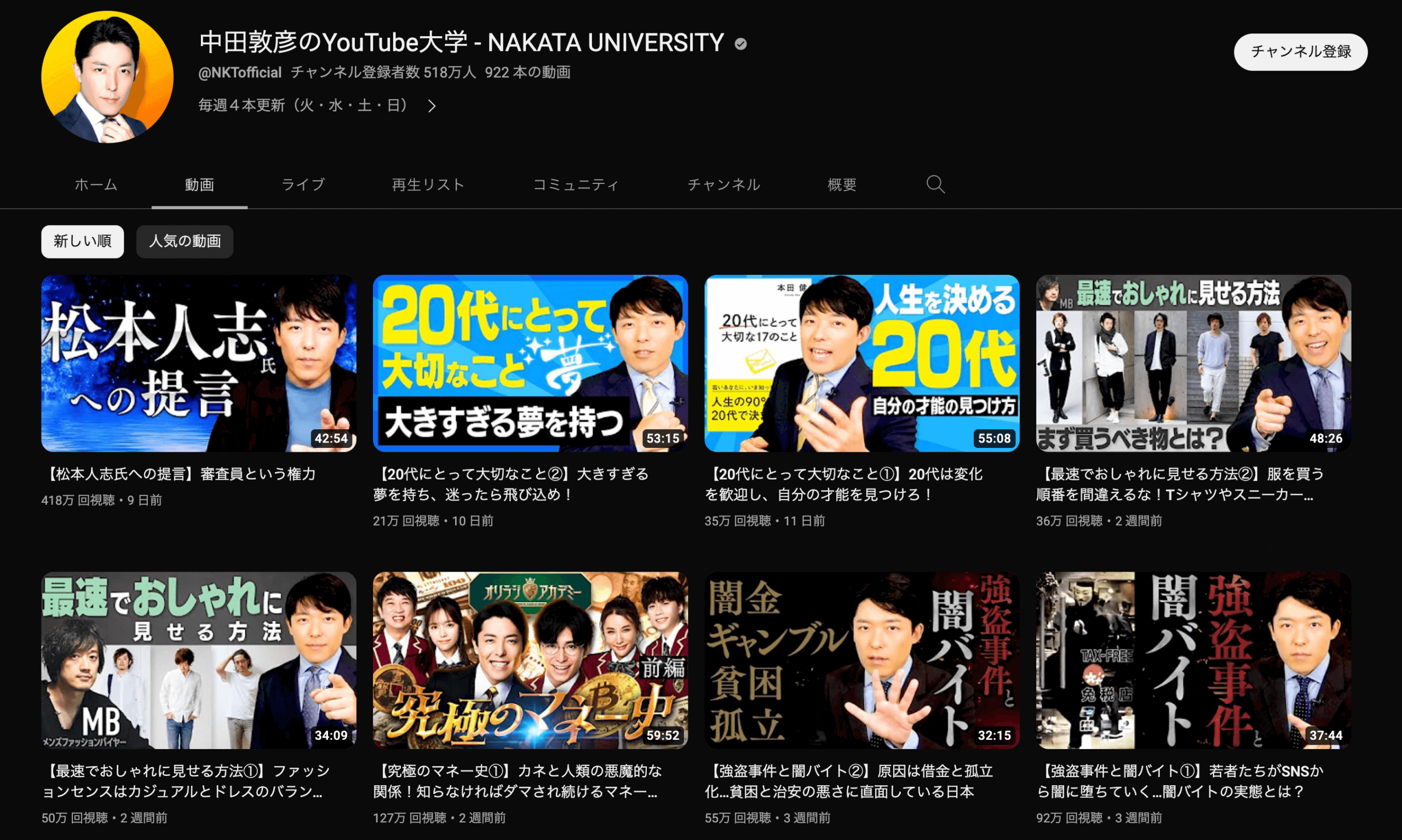The width and height of the screenshot is (1402, 840).
Task: Select the 人気の動画 sort chip
Action: click(185, 241)
